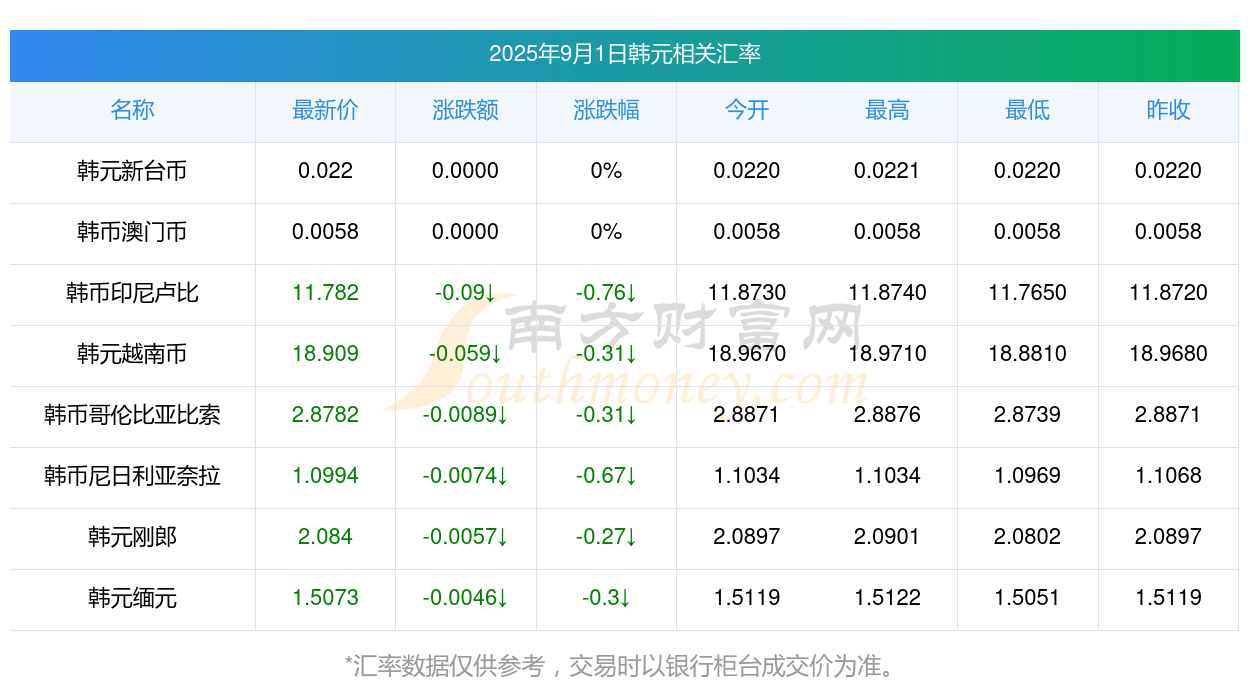Select the 涨跌额 column header

coord(466,110)
